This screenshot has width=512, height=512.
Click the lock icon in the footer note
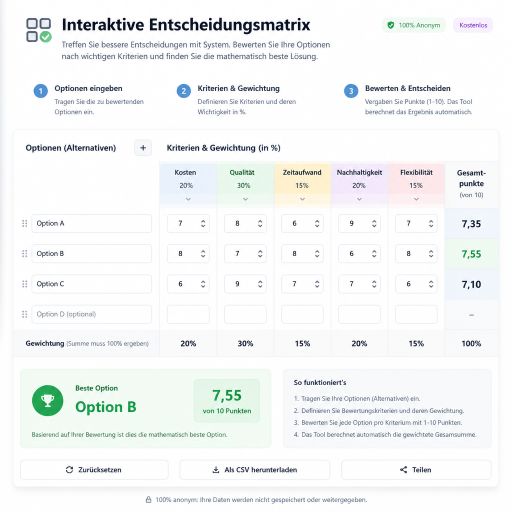148,500
